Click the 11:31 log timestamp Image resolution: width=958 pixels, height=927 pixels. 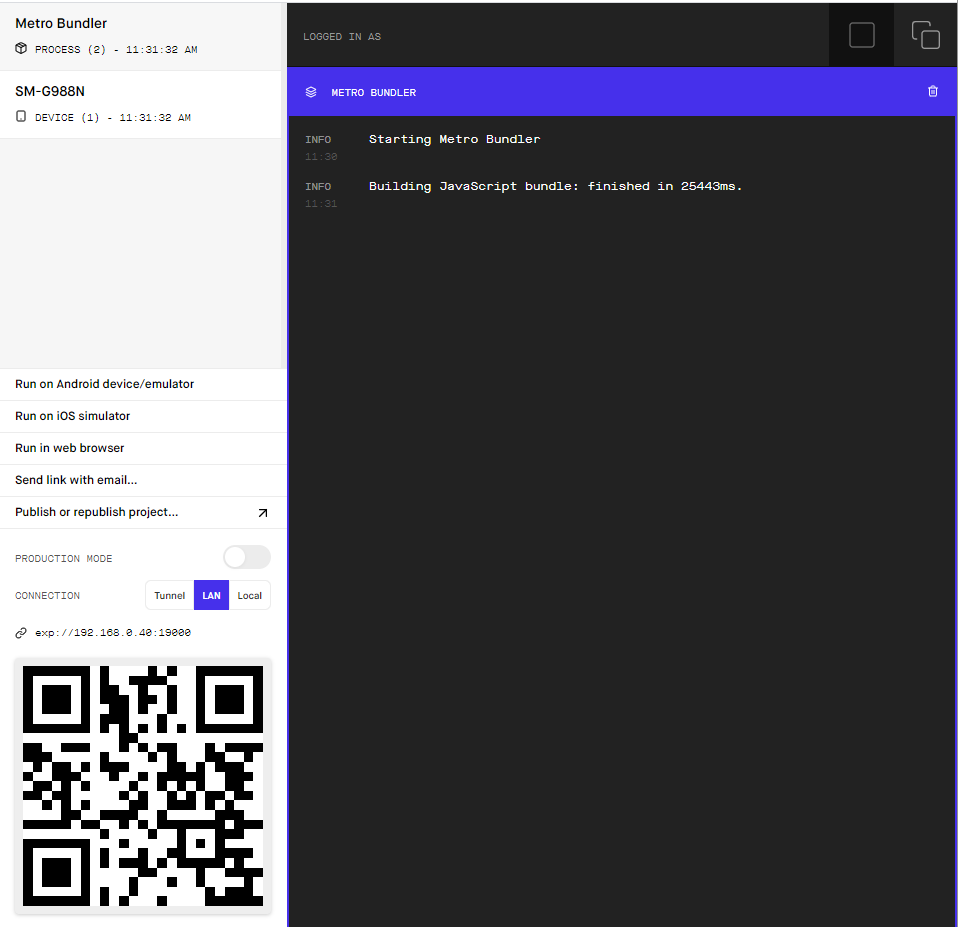tap(321, 203)
